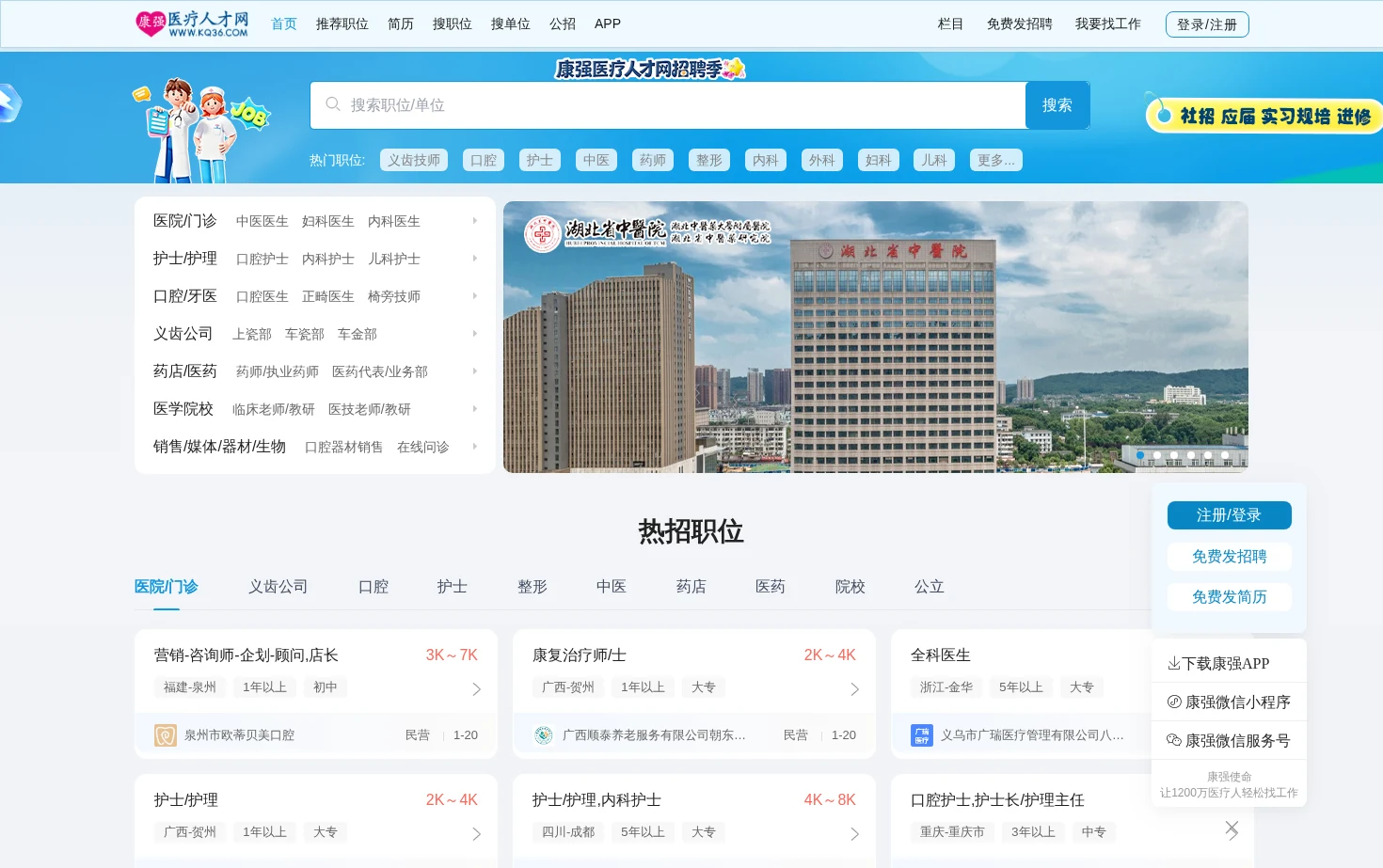Click the download icon beside 下载康强APP
Screen dimensions: 1383x868
pyautogui.click(x=1173, y=663)
